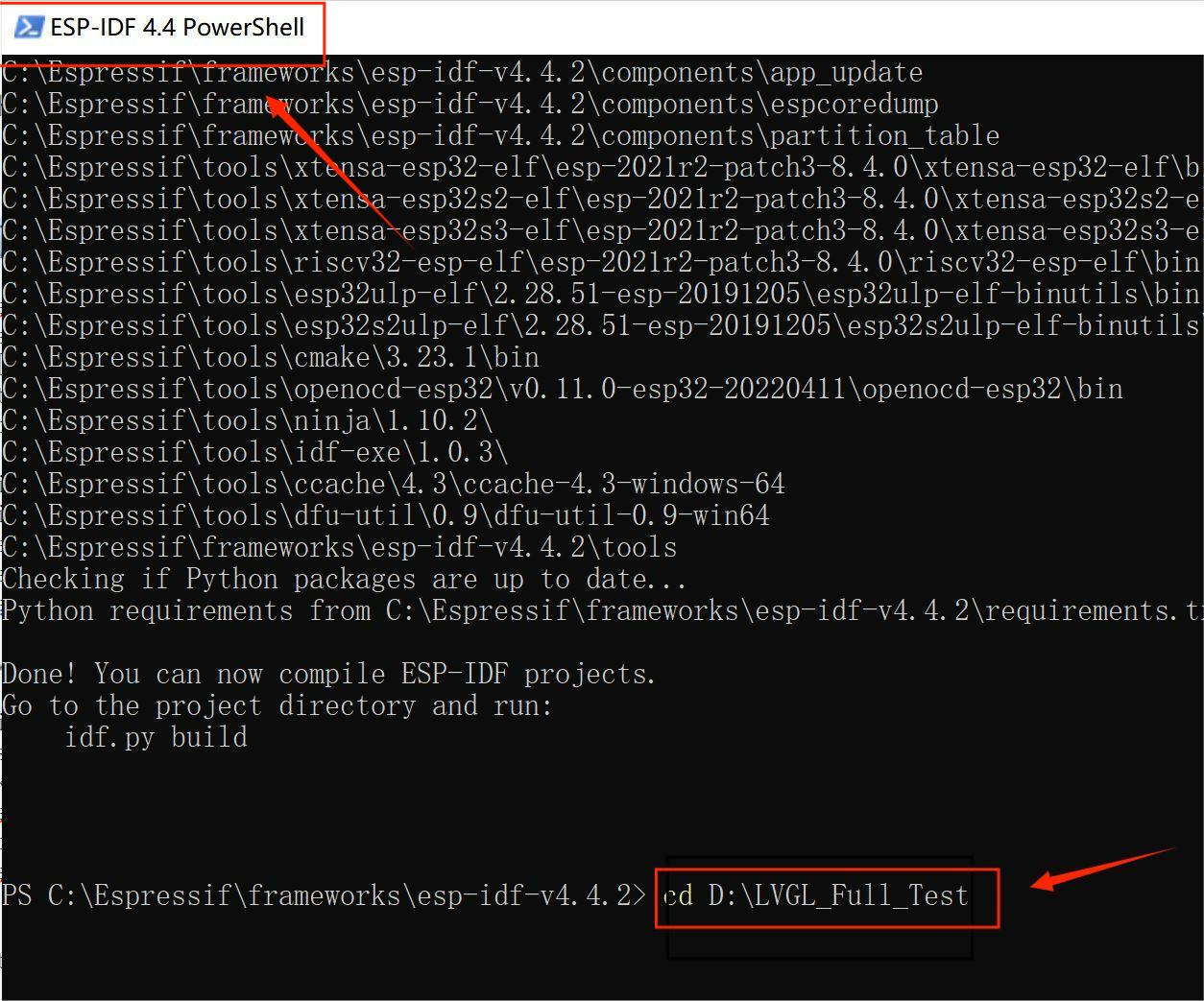Click the ccache-4.3-windows-64 path line
The height and width of the screenshot is (1001, 1204).
(x=394, y=484)
